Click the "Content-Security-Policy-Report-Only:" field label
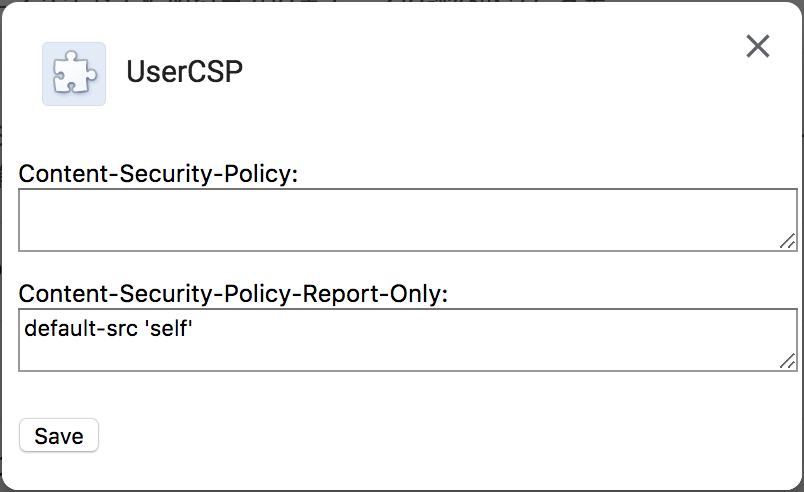Image resolution: width=804 pixels, height=492 pixels. pyautogui.click(x=233, y=294)
